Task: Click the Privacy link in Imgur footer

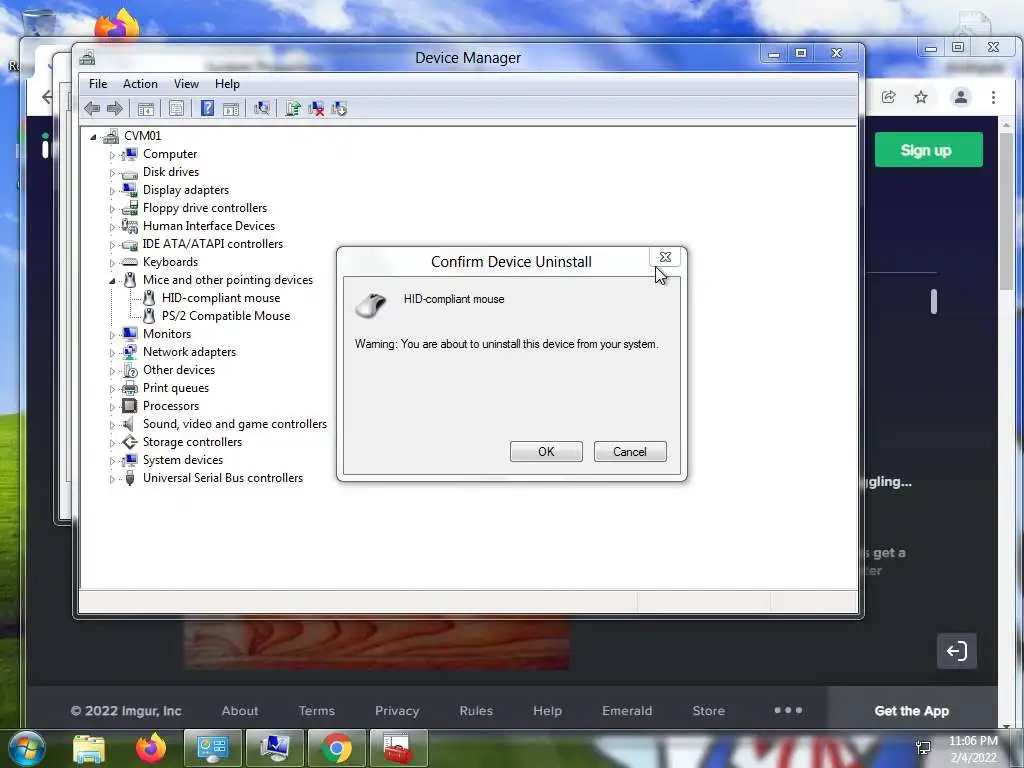Action: click(x=397, y=711)
